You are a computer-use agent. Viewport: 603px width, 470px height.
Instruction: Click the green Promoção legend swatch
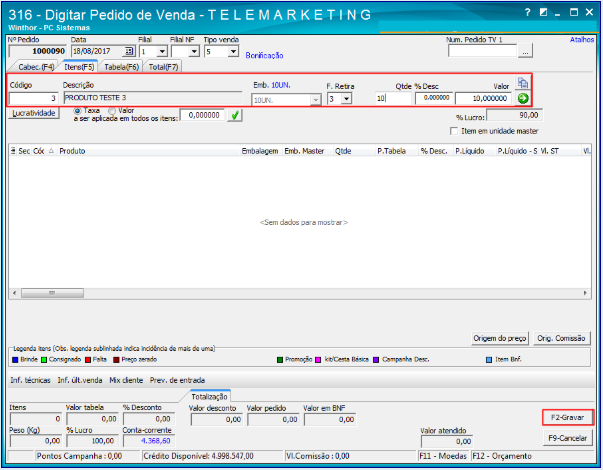(280, 360)
